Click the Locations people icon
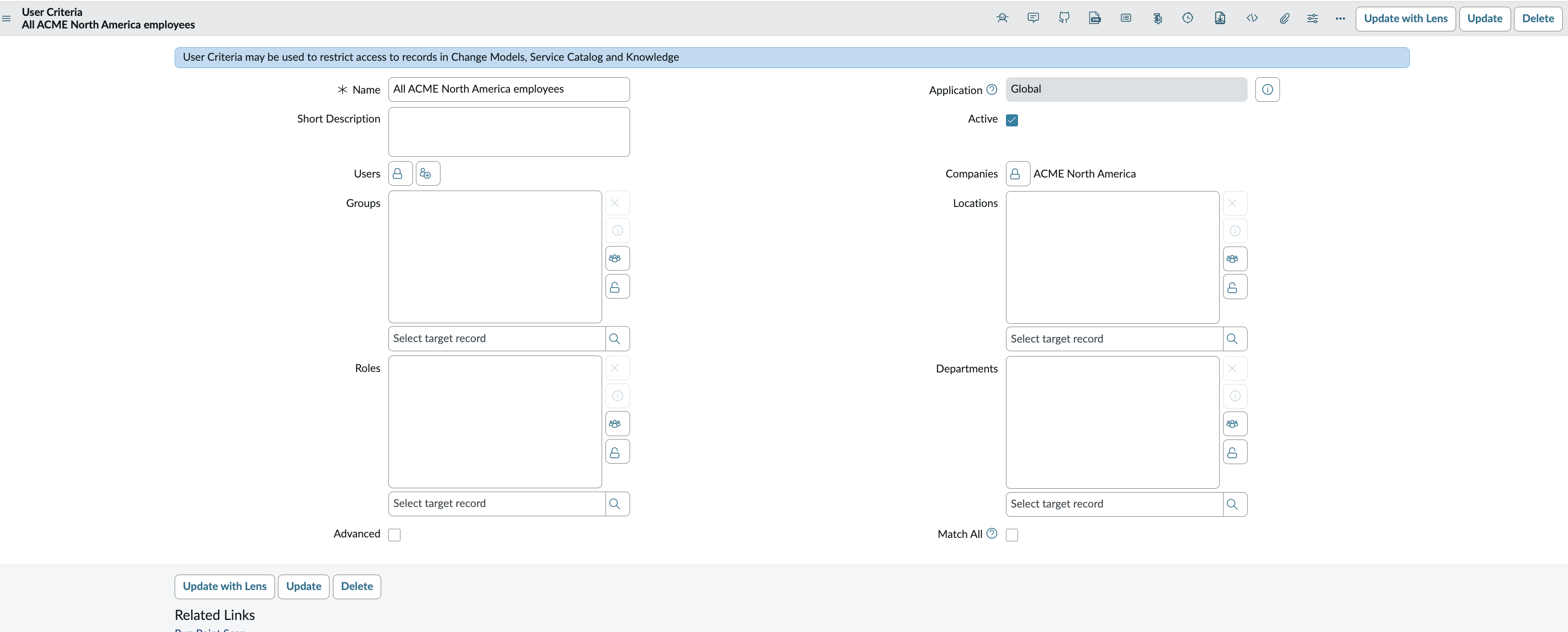 click(1235, 259)
